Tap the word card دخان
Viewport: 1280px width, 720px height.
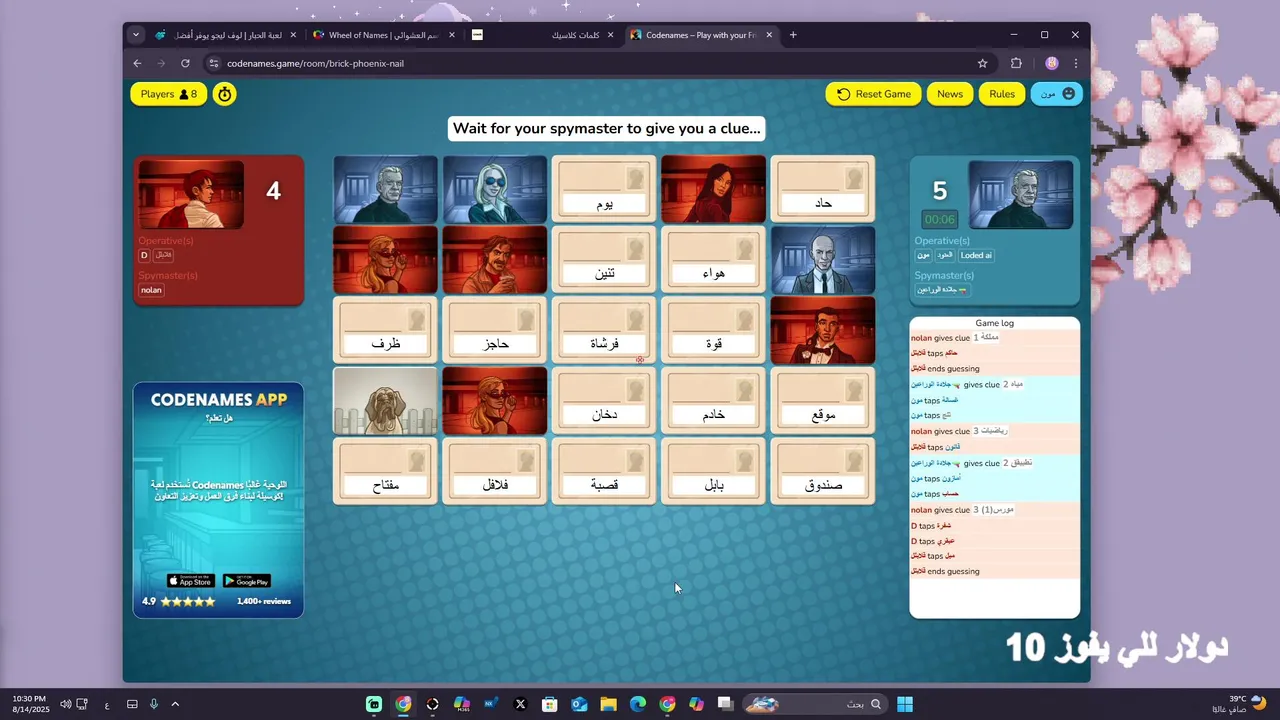tap(604, 400)
